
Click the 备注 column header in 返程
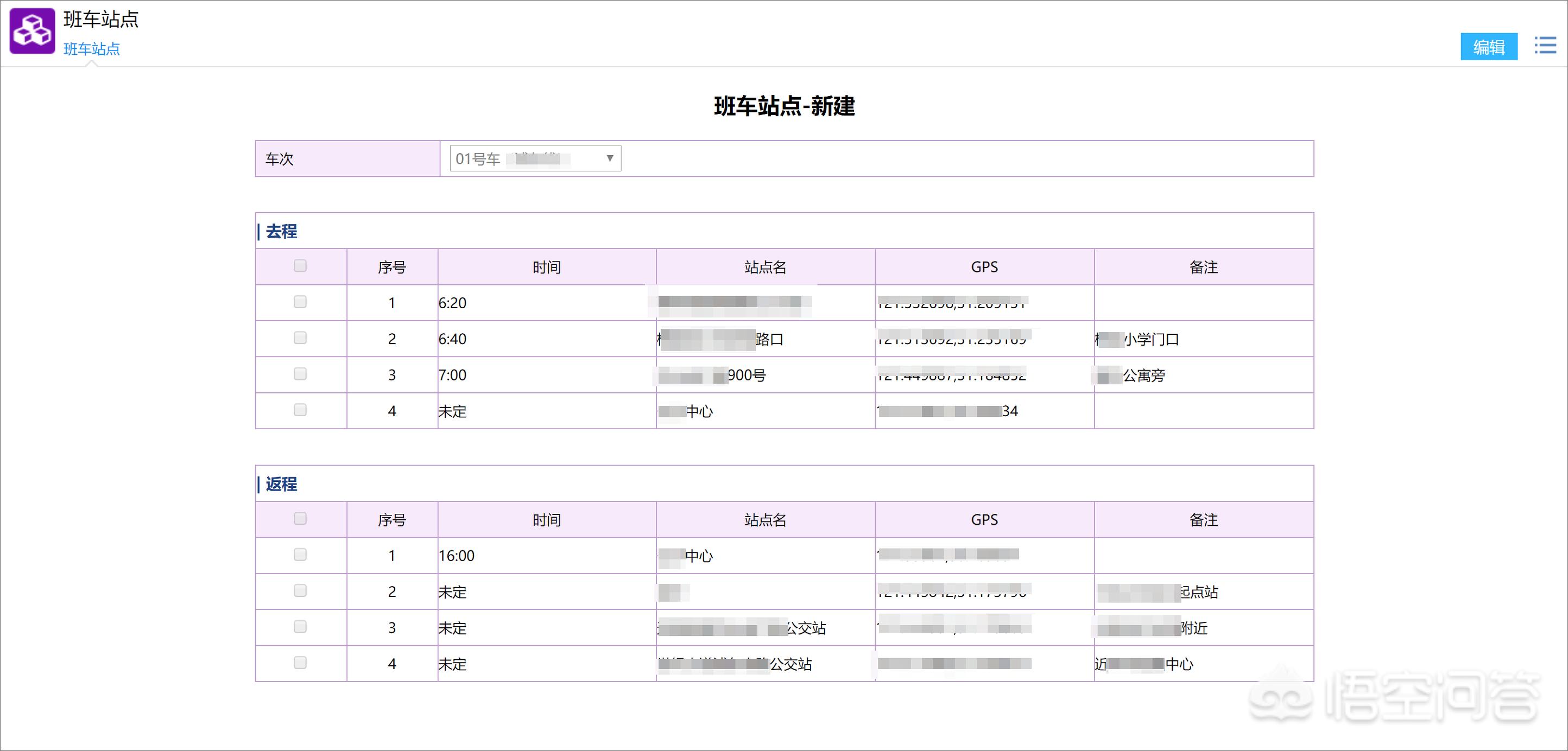tap(1203, 520)
